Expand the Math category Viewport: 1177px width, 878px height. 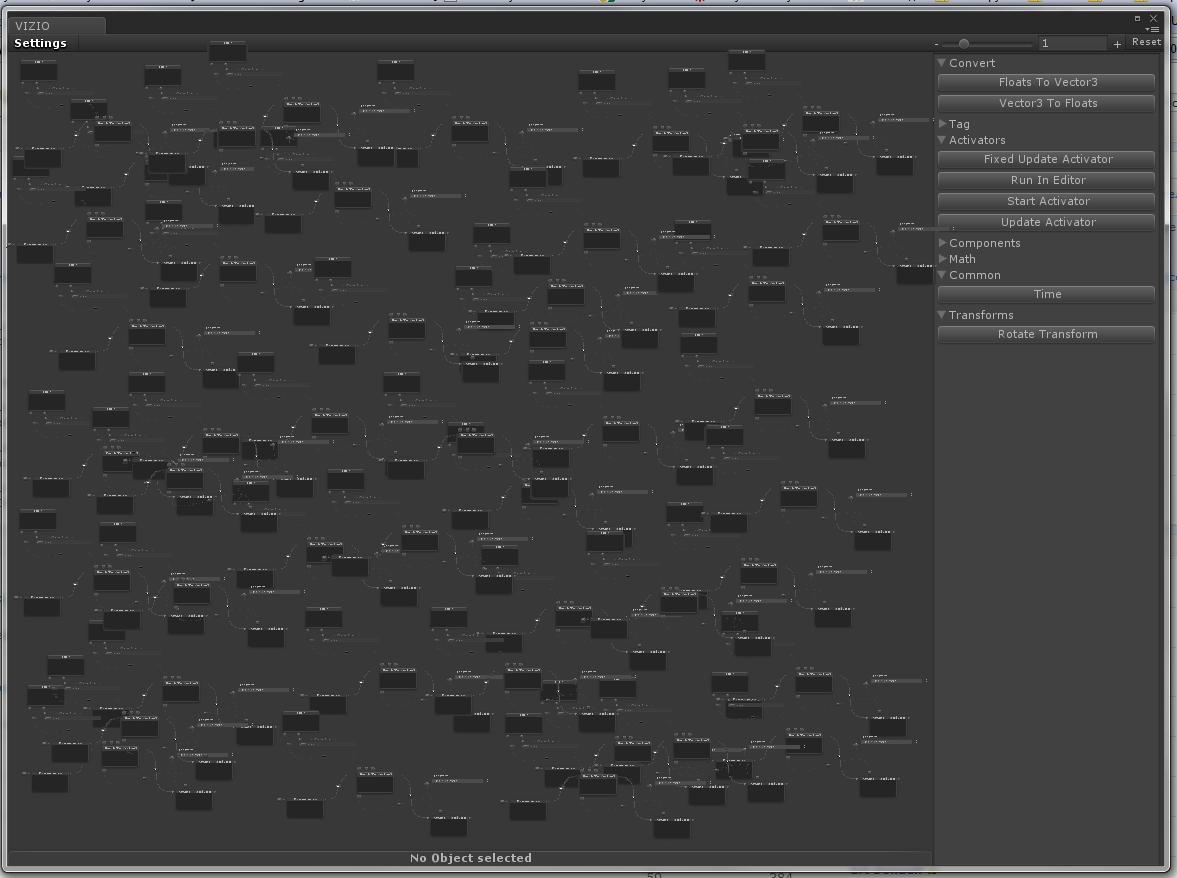[x=942, y=259]
